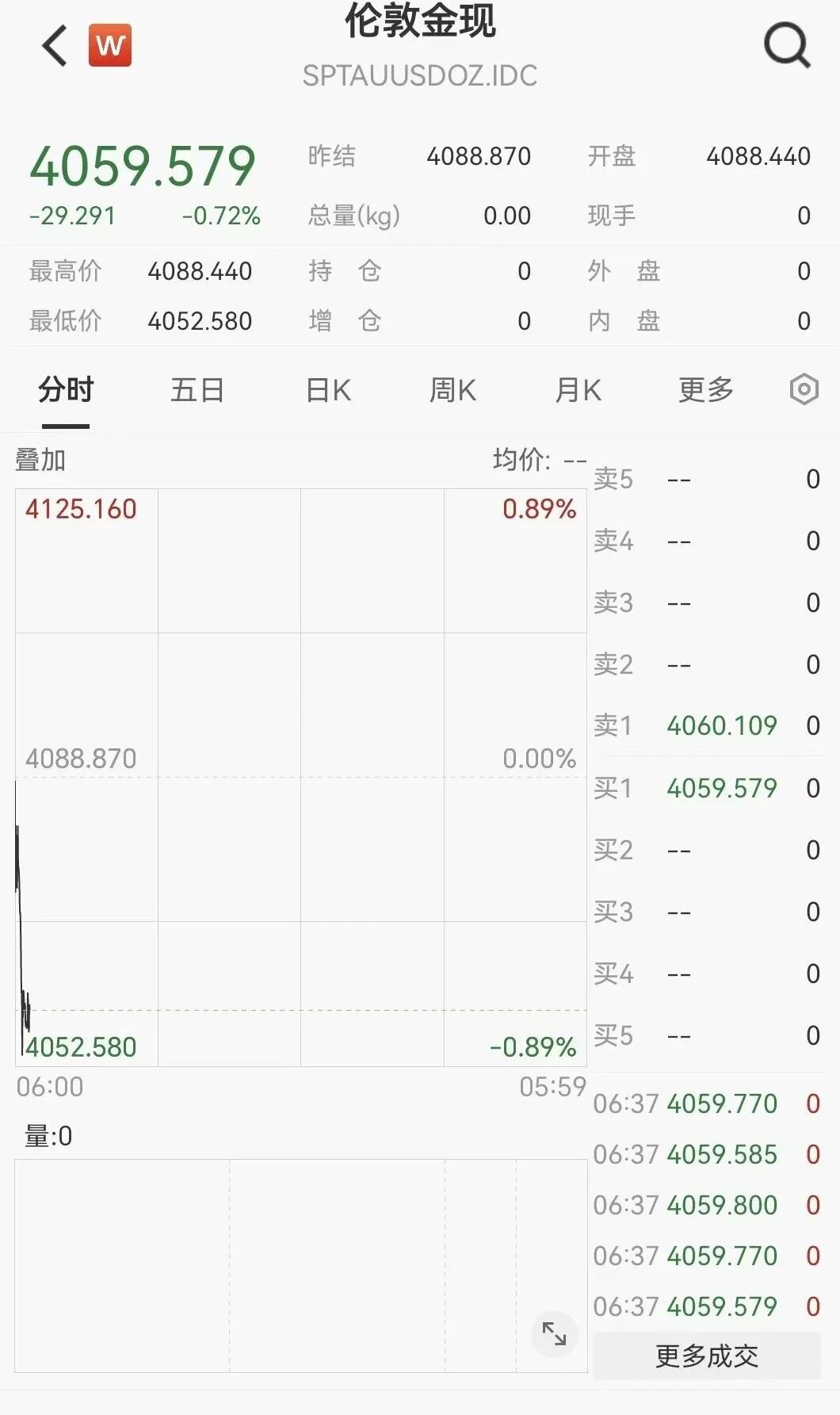Screen dimensions: 840x1415
Task: Switch to the 分时 tab
Action: pyautogui.click(x=66, y=390)
